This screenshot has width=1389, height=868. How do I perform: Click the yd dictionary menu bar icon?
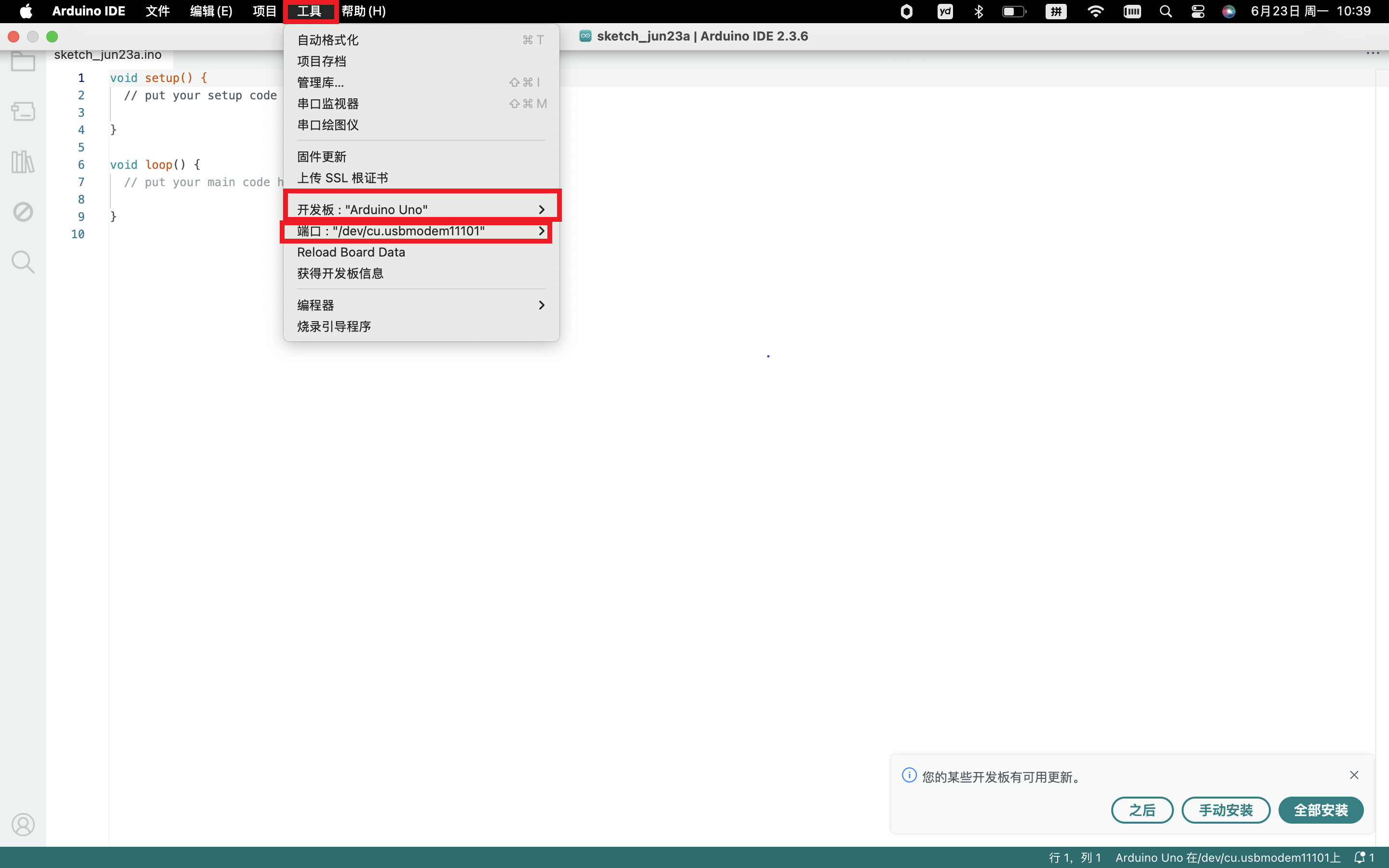(x=945, y=11)
